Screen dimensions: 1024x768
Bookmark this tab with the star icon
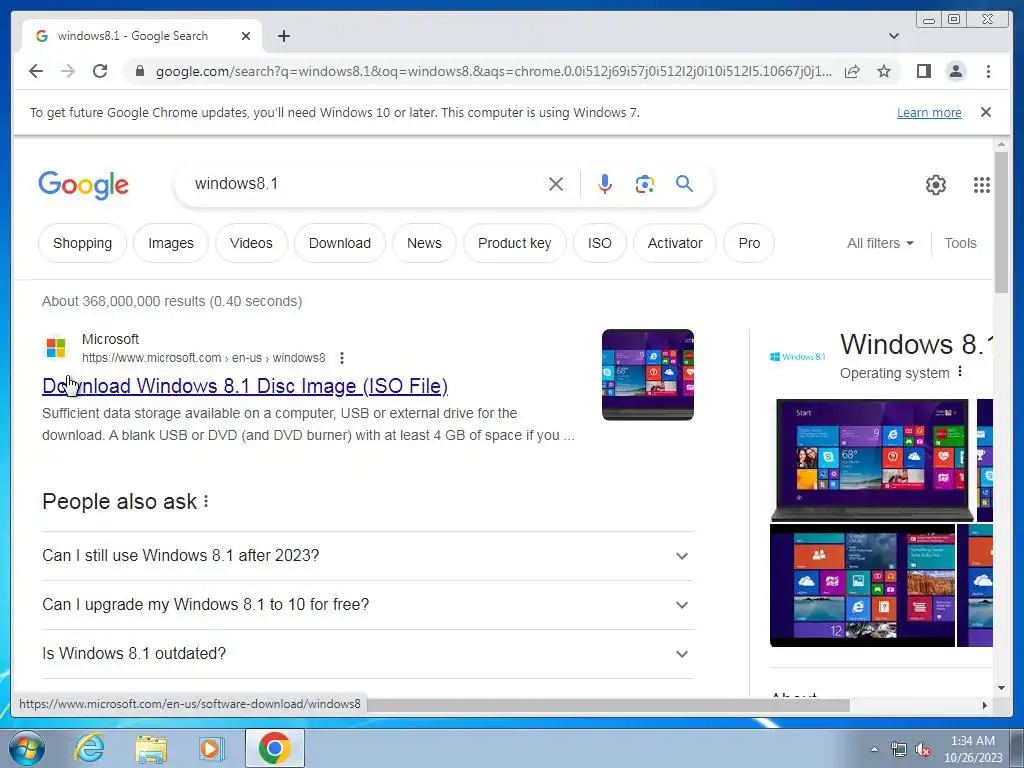click(x=884, y=71)
